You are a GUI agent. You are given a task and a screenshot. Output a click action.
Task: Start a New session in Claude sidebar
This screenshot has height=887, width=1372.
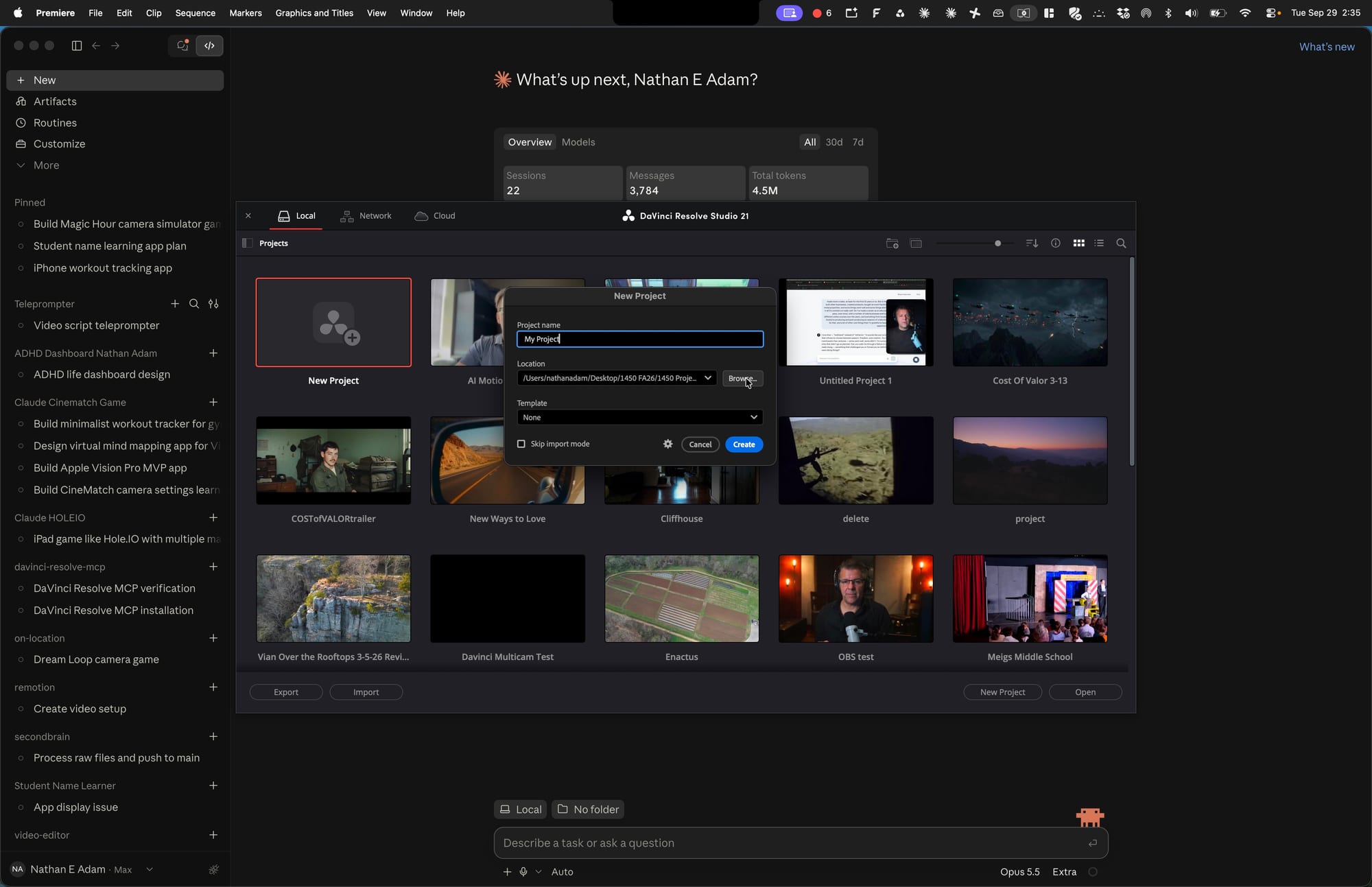coord(115,80)
